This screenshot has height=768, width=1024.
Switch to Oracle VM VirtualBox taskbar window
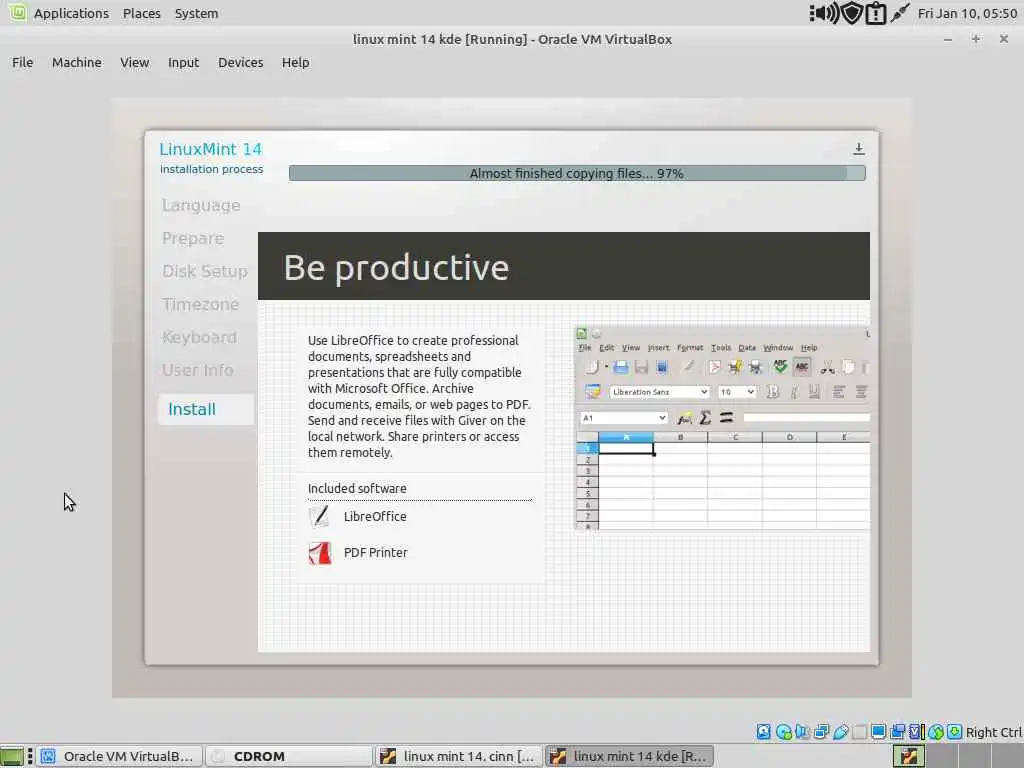click(x=119, y=756)
